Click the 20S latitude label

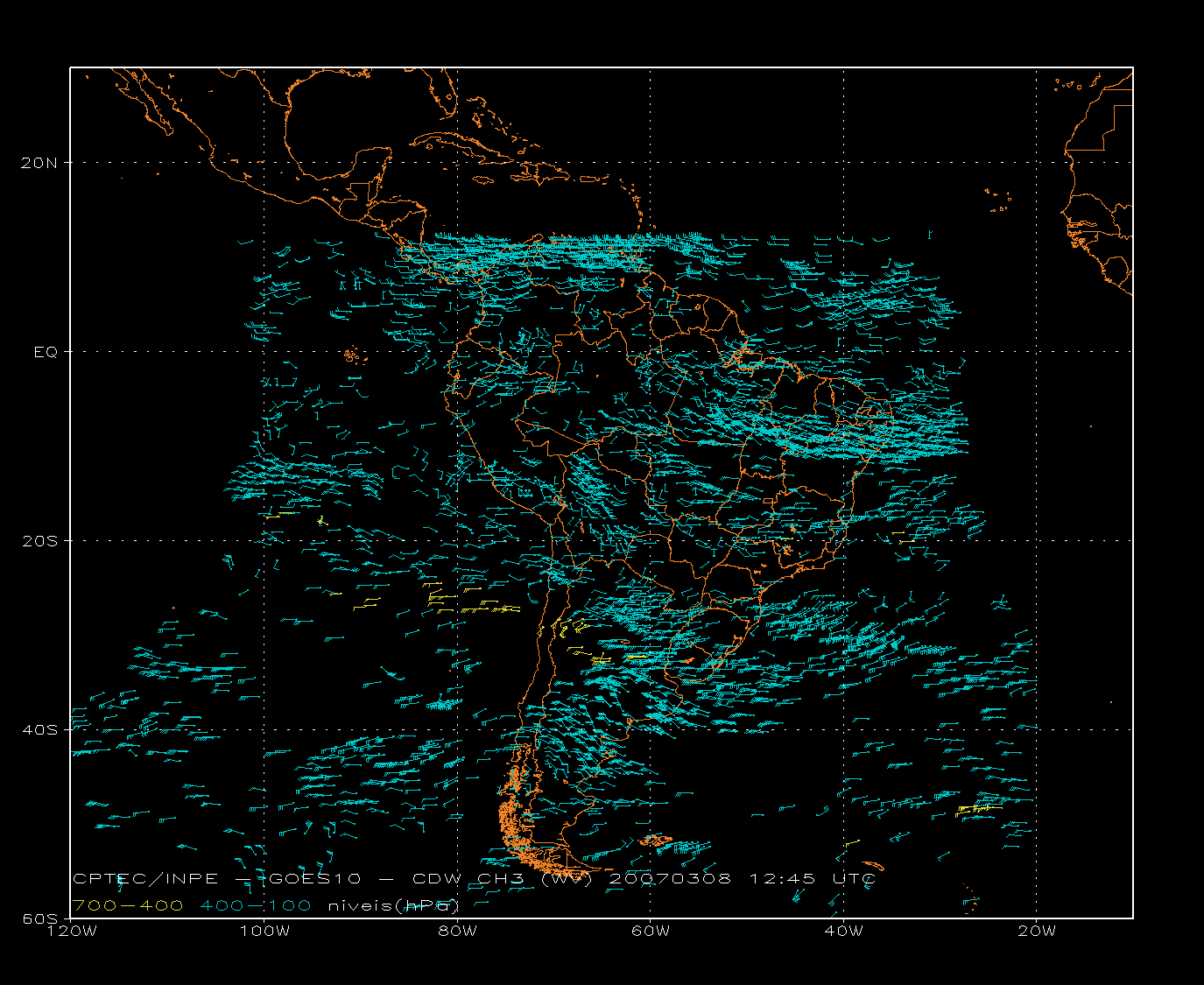pyautogui.click(x=39, y=541)
